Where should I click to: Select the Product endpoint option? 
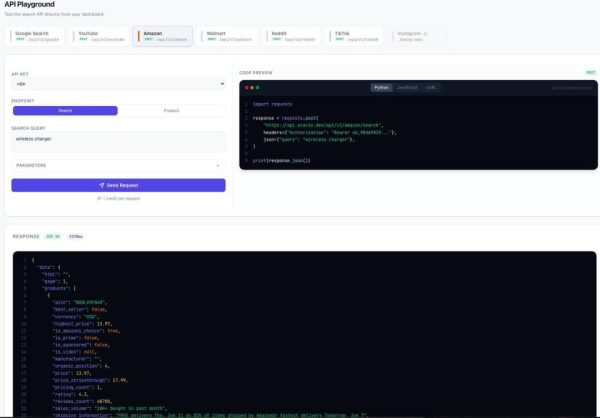click(x=171, y=111)
